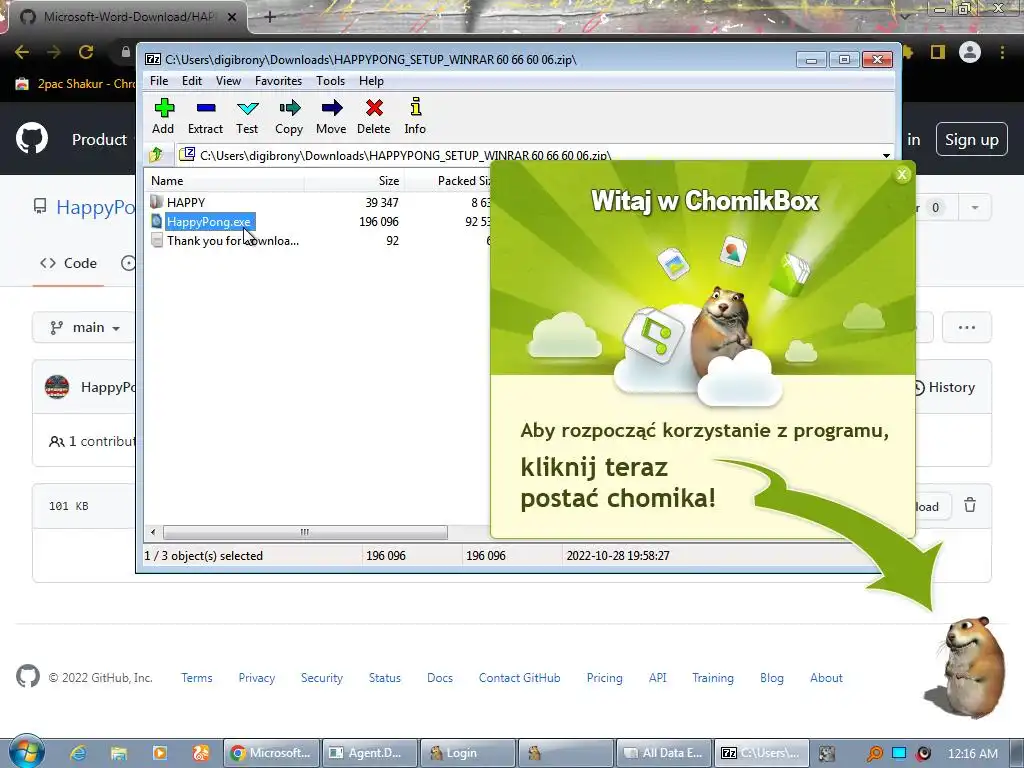Open the Product menu on GitHub

click(99, 139)
